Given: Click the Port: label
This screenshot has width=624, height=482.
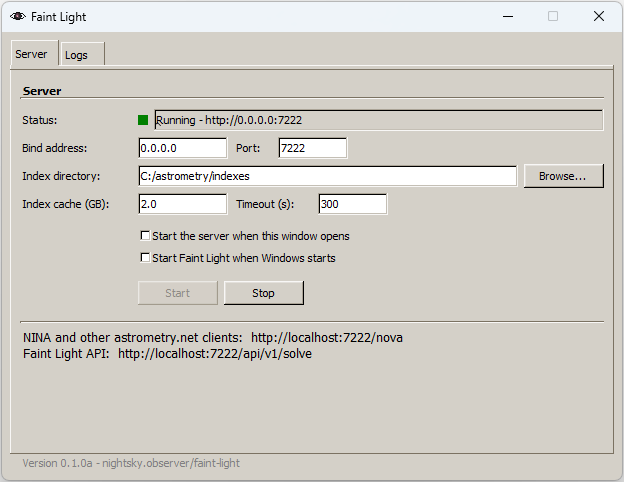Looking at the screenshot, I should [x=248, y=148].
